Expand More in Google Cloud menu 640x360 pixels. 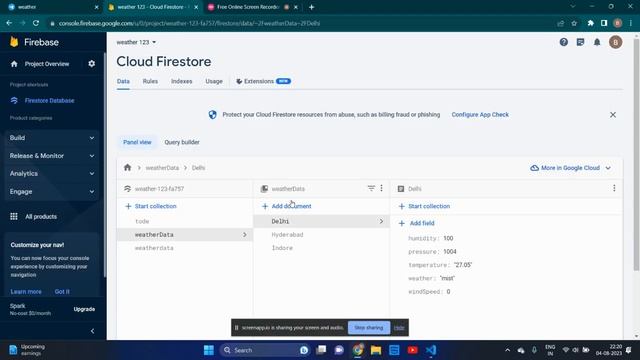tap(571, 168)
